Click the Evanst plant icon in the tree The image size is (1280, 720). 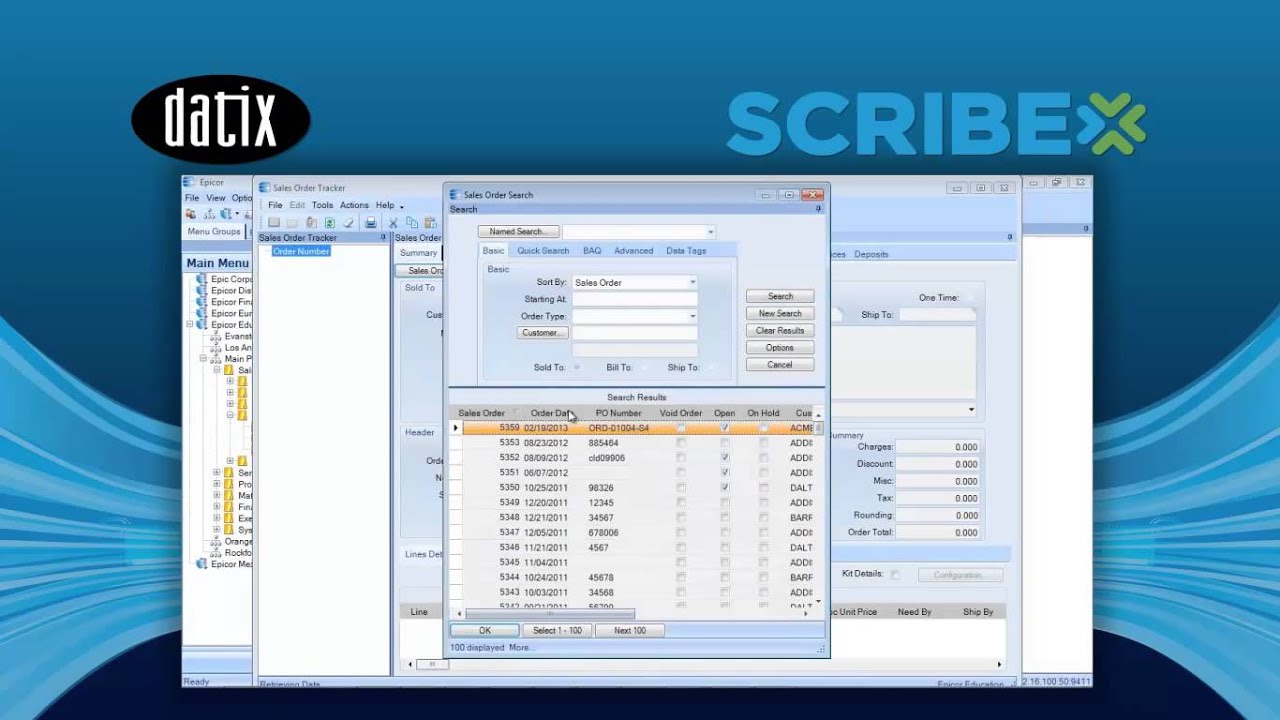pos(215,336)
